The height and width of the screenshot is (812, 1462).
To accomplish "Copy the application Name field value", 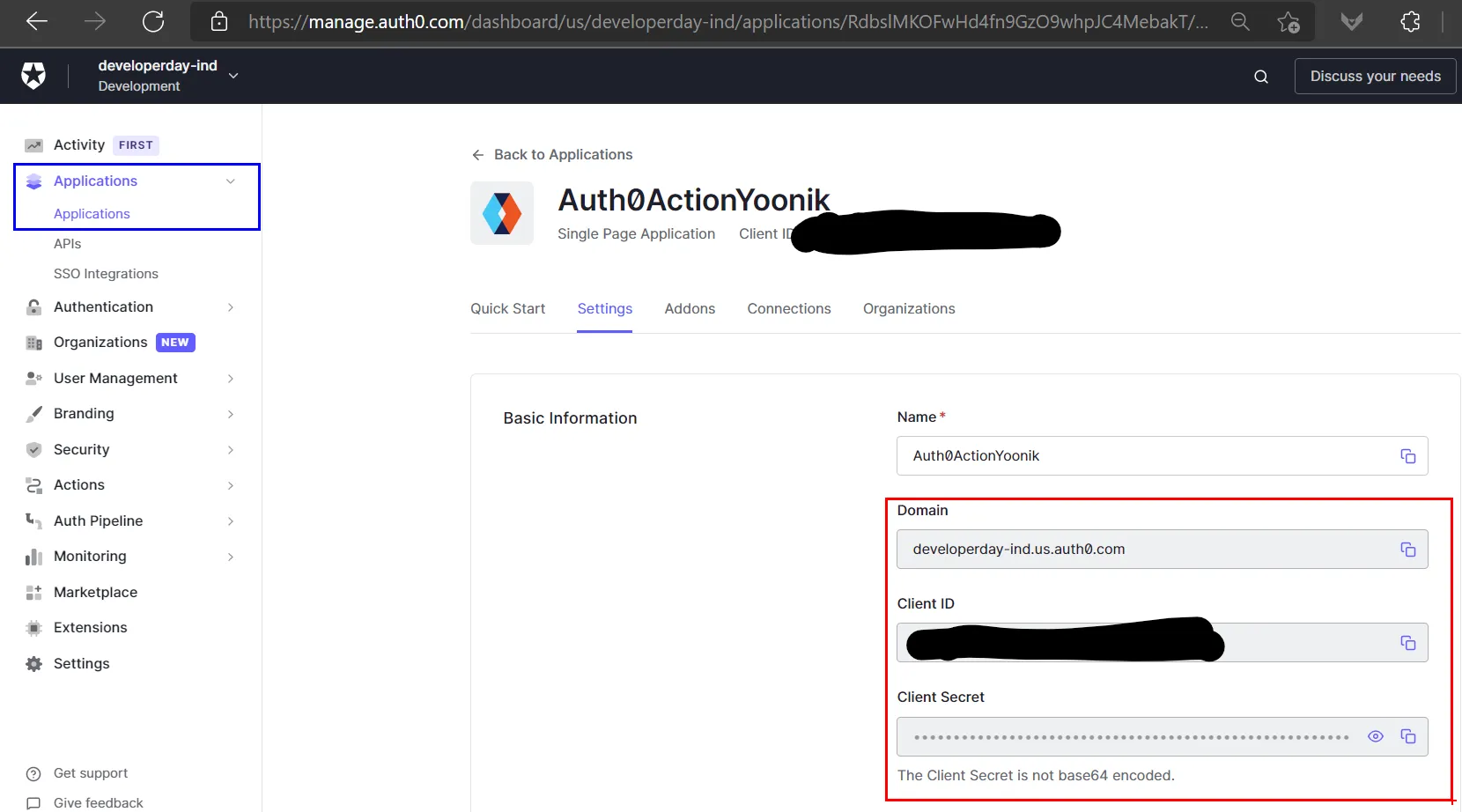I will 1407,456.
